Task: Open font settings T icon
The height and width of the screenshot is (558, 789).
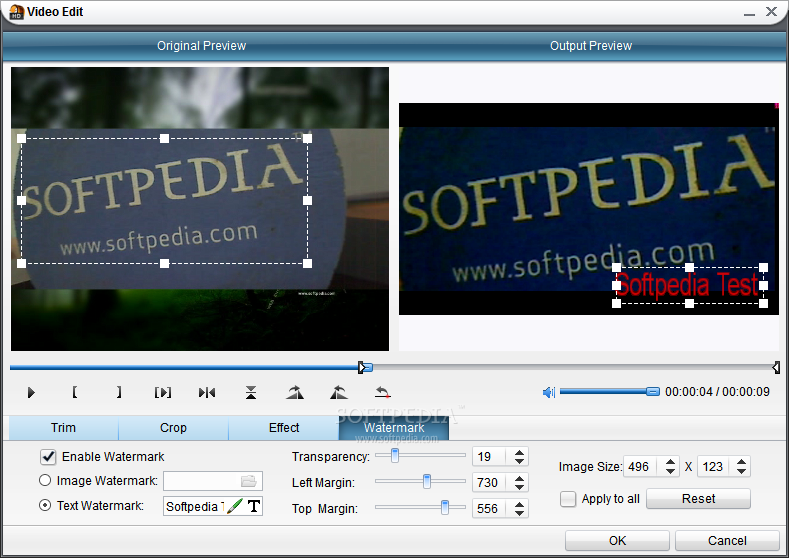Action: [x=254, y=506]
